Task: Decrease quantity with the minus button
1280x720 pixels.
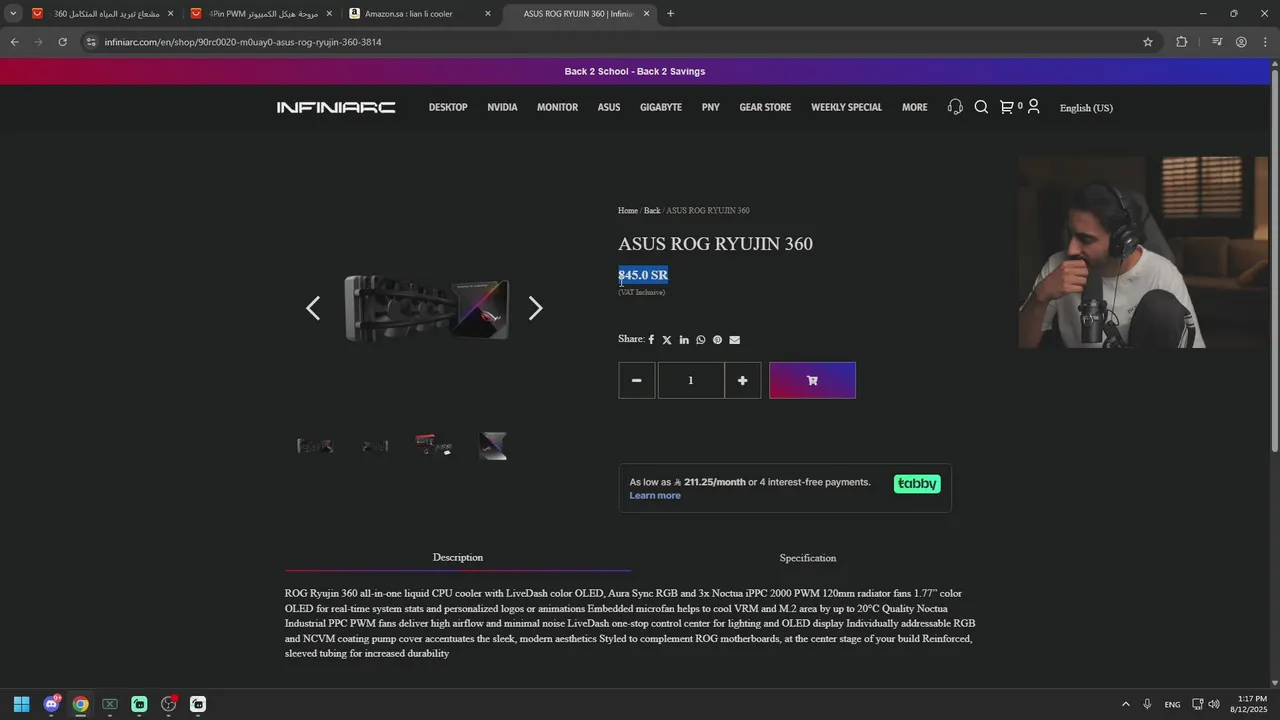Action: (x=636, y=380)
